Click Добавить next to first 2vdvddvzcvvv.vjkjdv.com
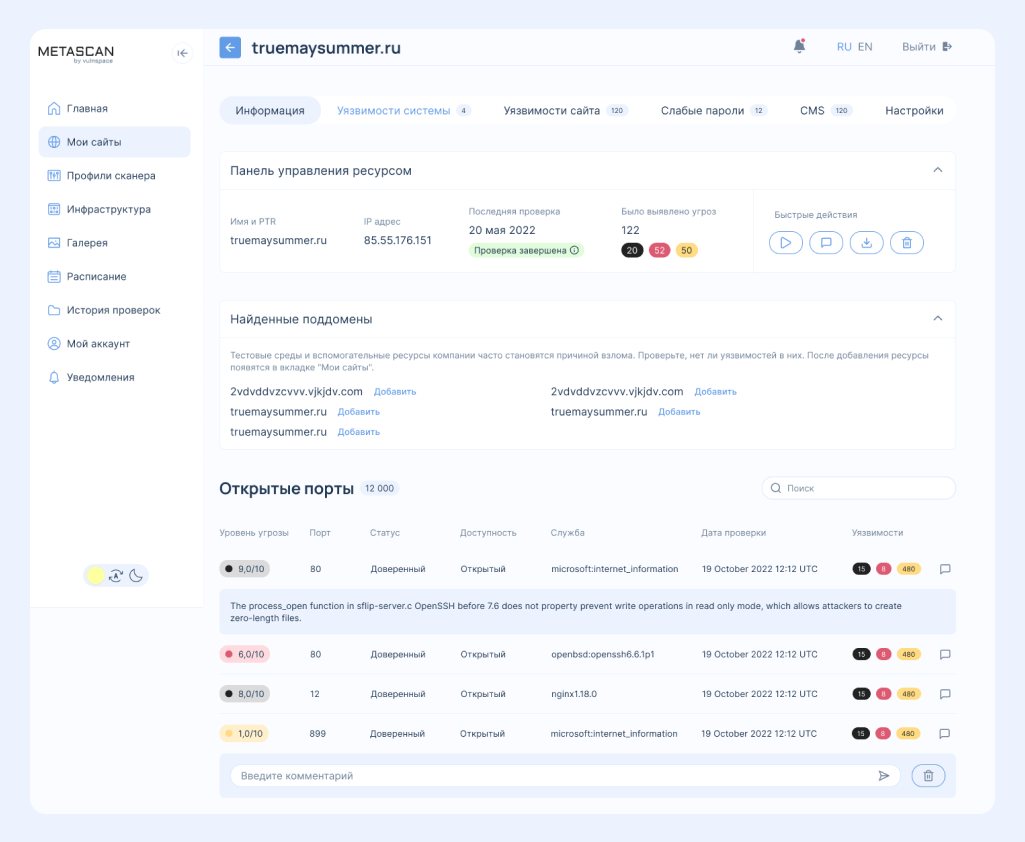Image resolution: width=1025 pixels, height=842 pixels. click(x=394, y=392)
